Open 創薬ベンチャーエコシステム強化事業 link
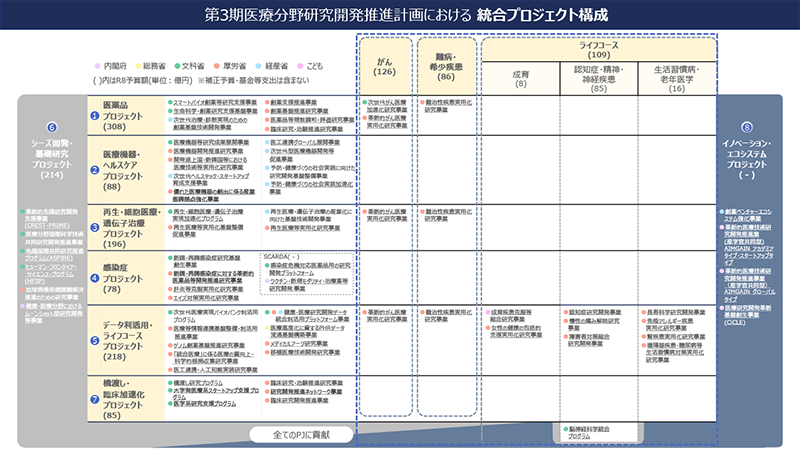 click(748, 215)
